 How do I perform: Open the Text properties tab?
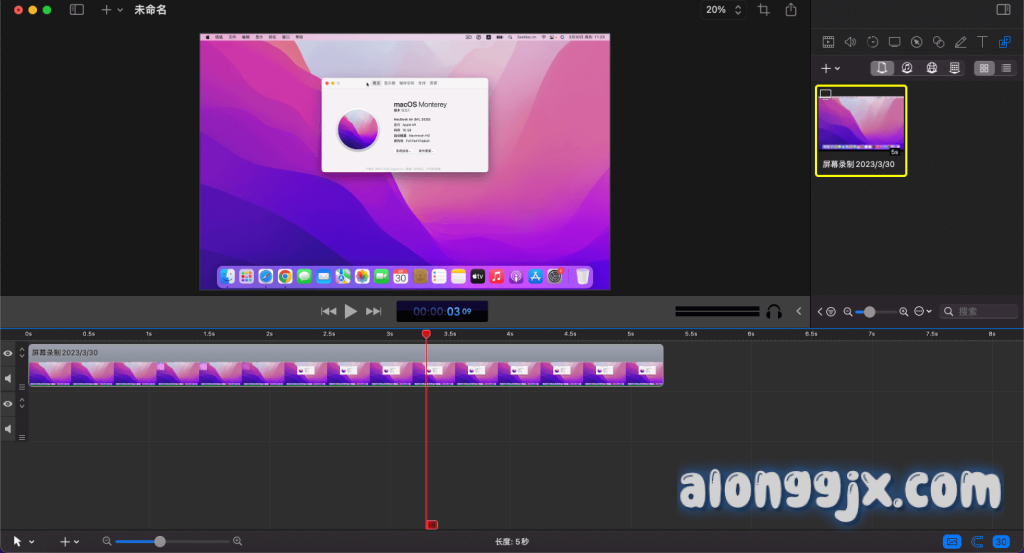(x=982, y=42)
